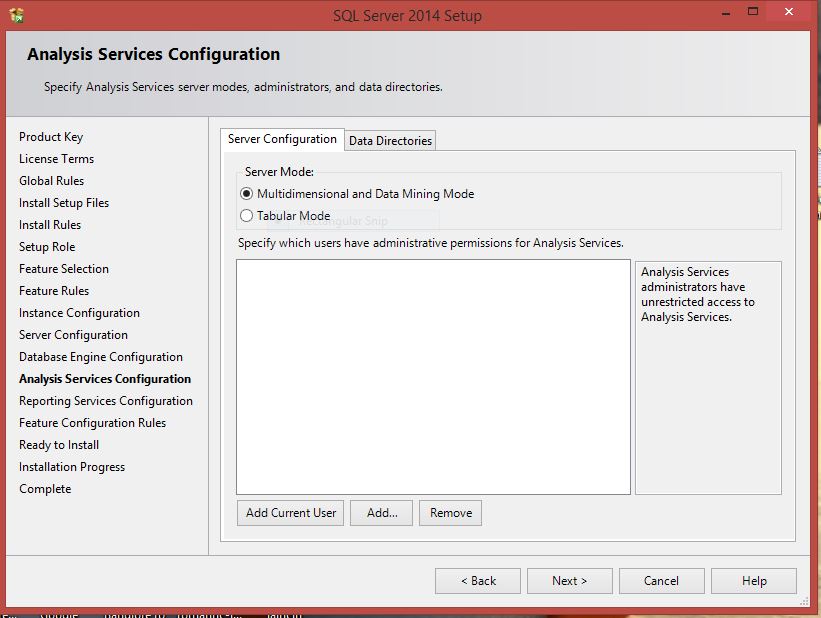Switch to the Data Directories tab

tap(390, 141)
